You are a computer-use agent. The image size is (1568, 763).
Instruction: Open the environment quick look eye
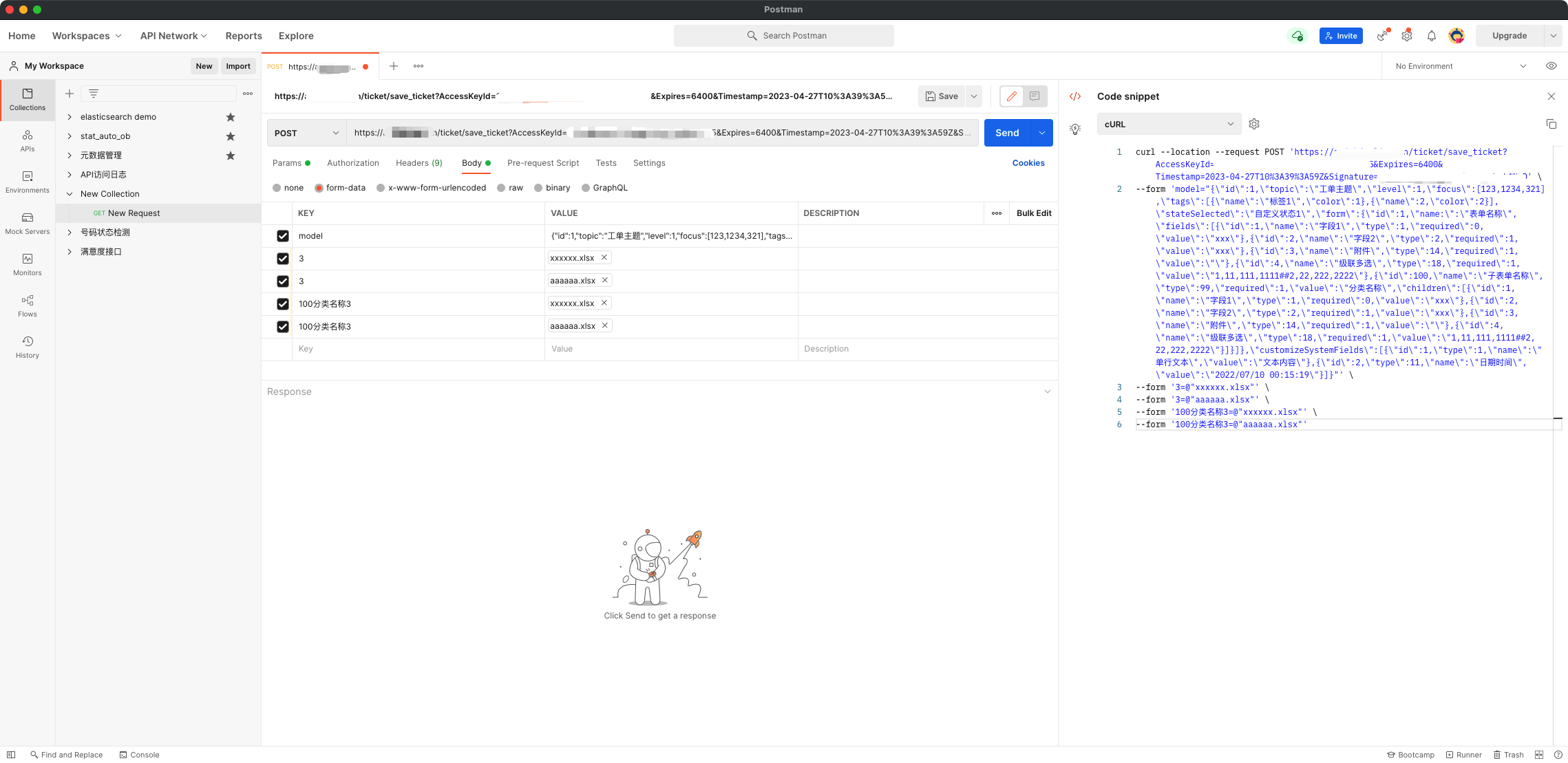click(x=1551, y=66)
